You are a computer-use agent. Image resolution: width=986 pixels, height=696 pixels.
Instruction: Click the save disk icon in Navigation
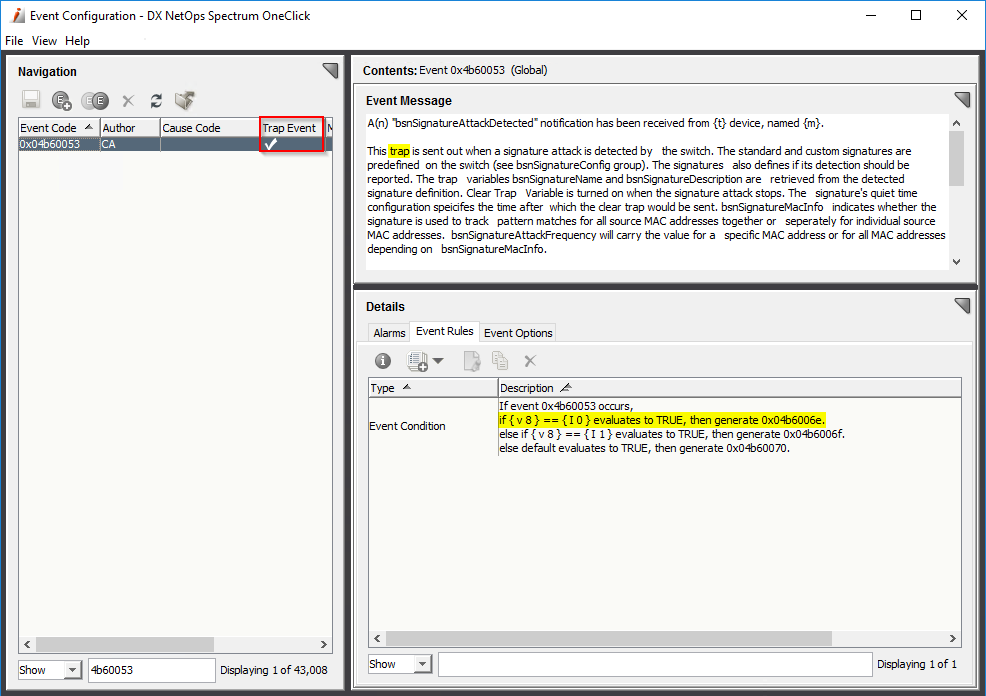point(31,101)
